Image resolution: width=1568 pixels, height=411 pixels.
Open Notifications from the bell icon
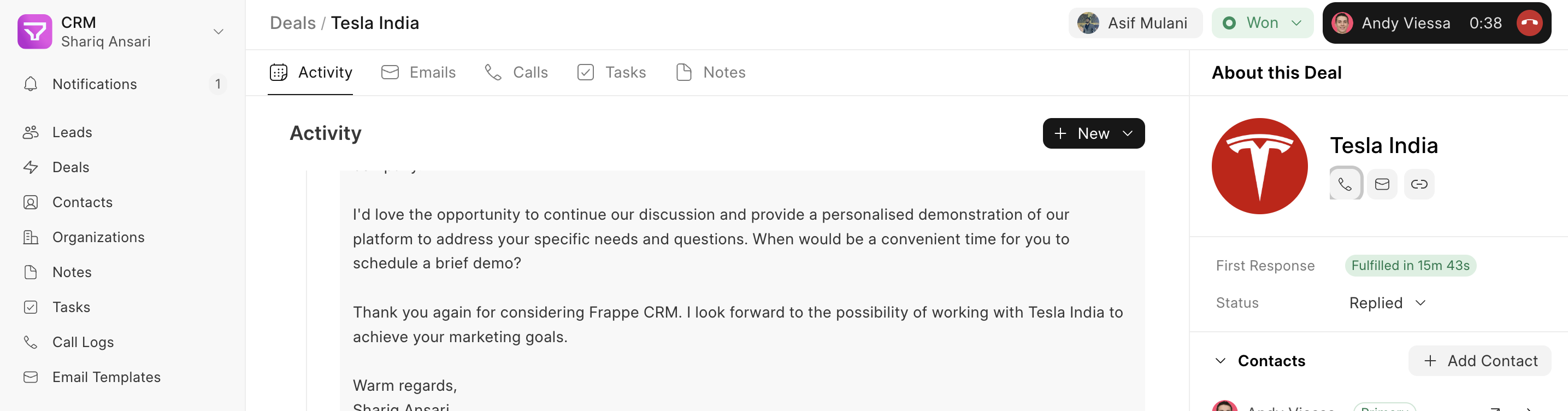tap(31, 84)
